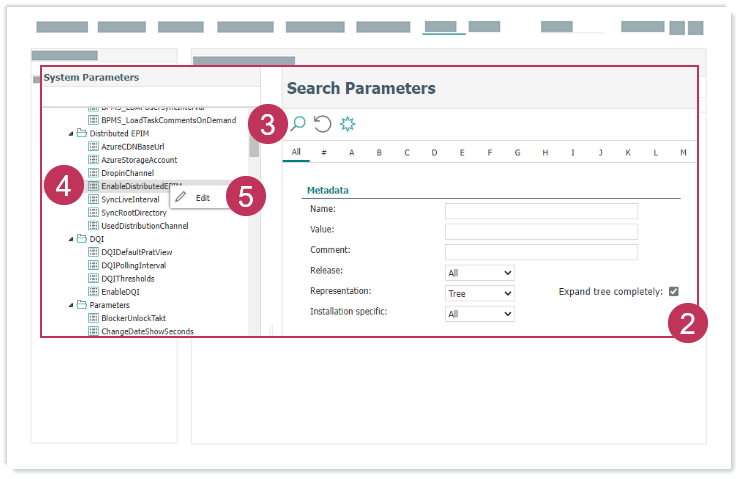Click the SyncRootDirectory parameter icon
Screen dimensions: 741x479
pos(94,213)
